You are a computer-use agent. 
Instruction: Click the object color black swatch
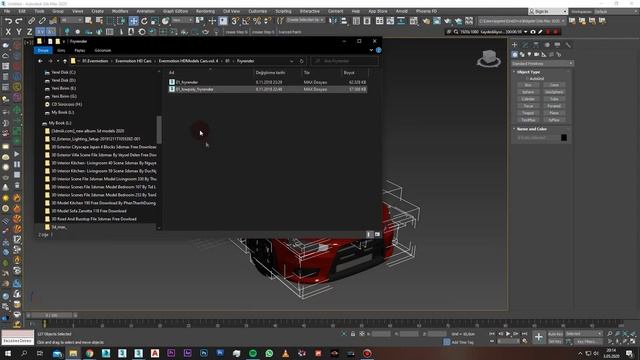point(564,138)
